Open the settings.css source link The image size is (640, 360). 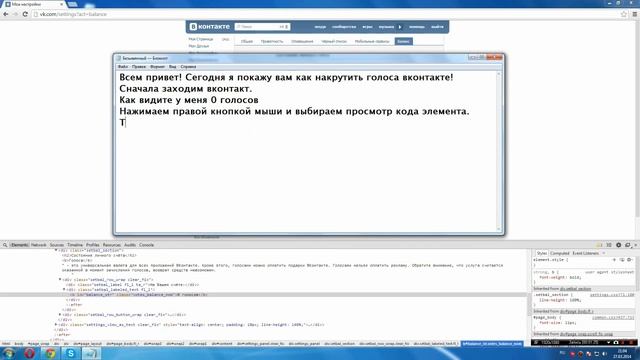[612, 294]
